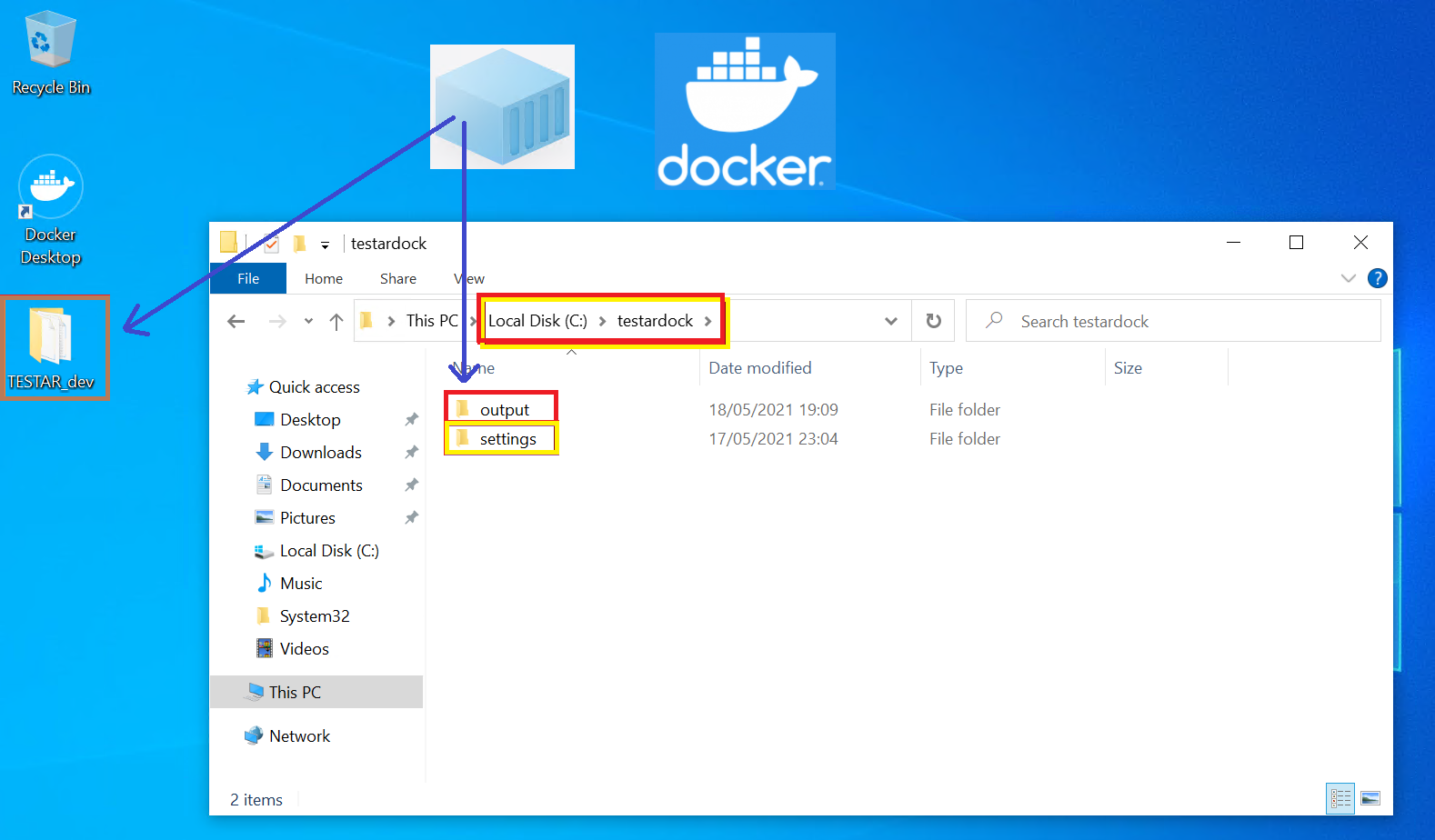Expand chevron after Local Disk (C:) breadcrumb
The width and height of the screenshot is (1435, 840).
tap(602, 321)
